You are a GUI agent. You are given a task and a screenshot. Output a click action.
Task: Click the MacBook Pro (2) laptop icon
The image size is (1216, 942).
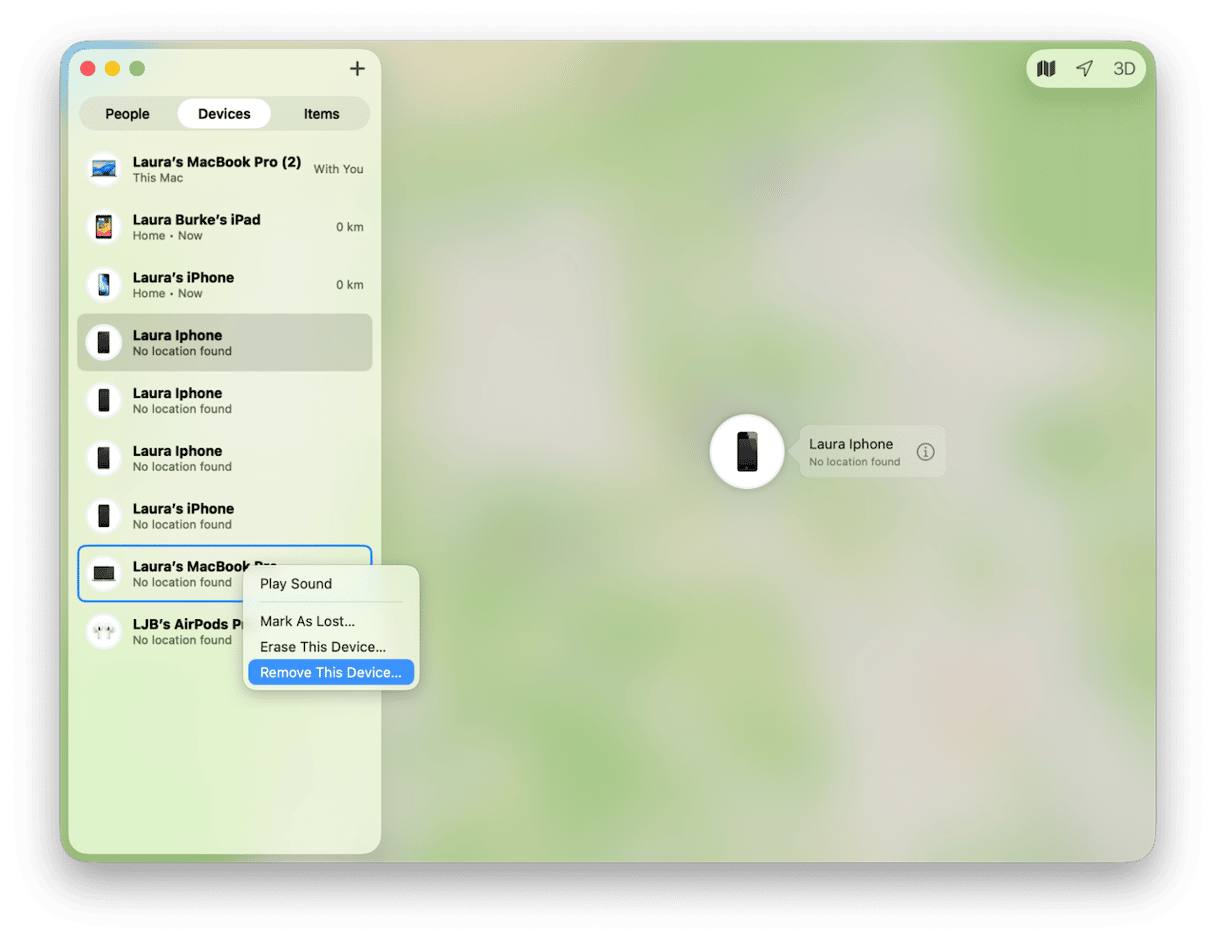[104, 169]
